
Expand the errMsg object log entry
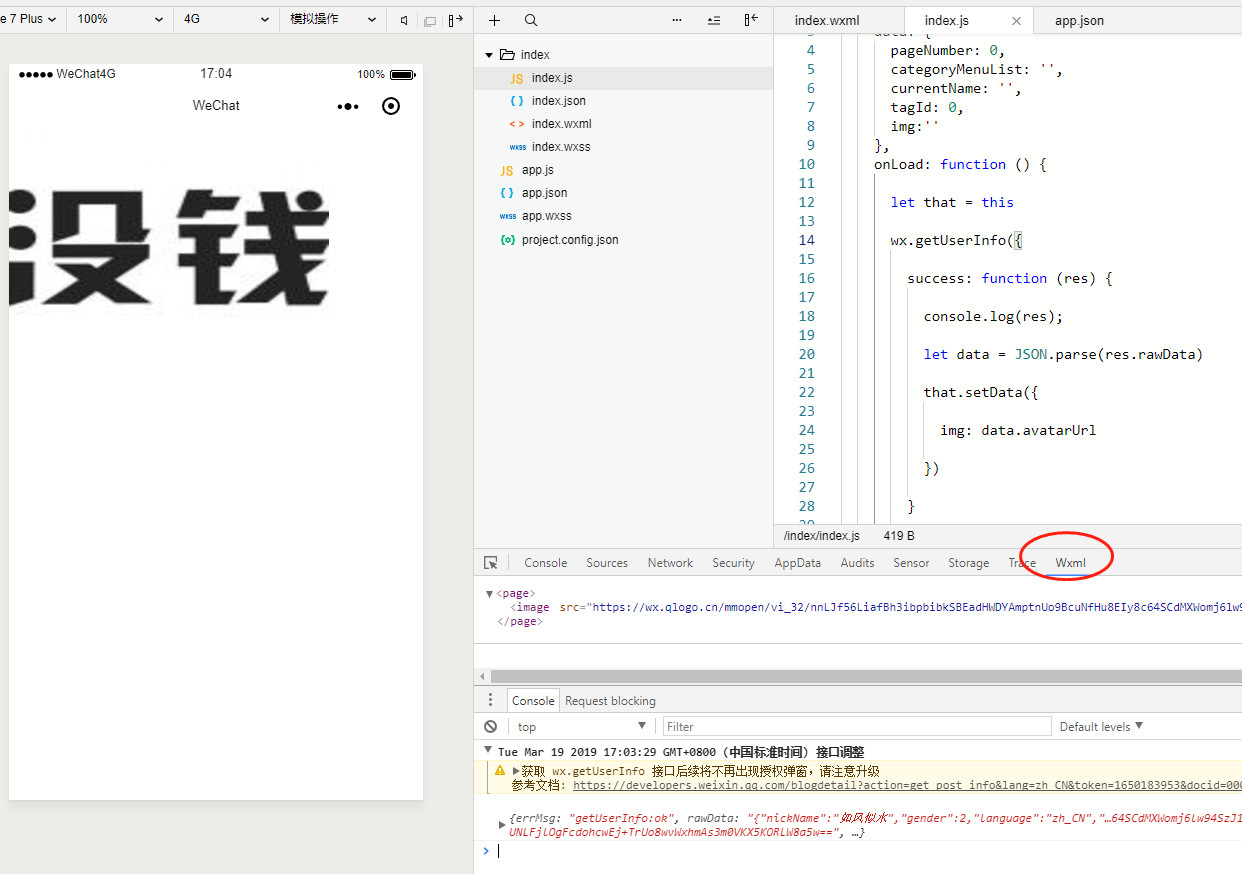502,825
